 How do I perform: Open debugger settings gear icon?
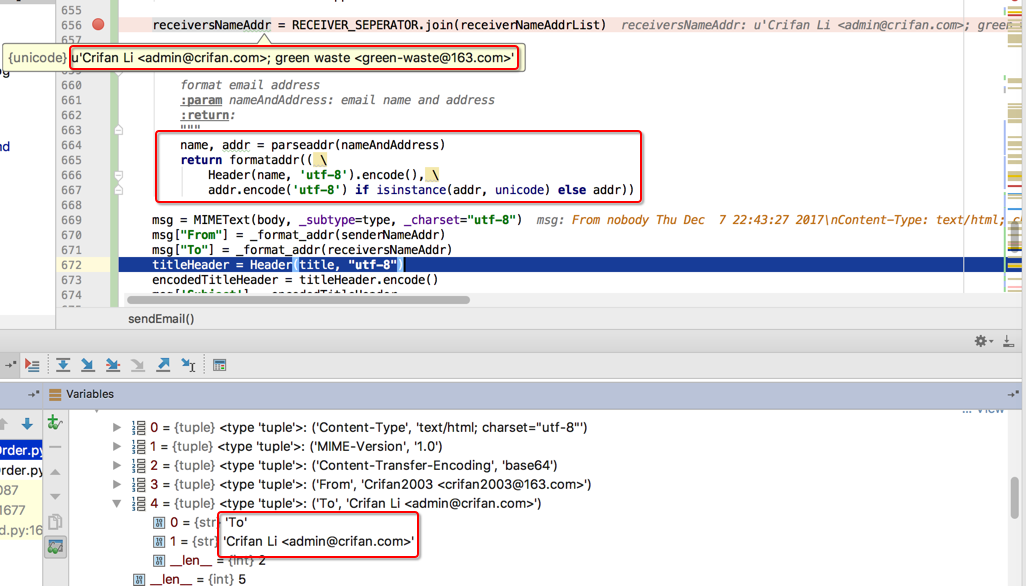tap(982, 341)
